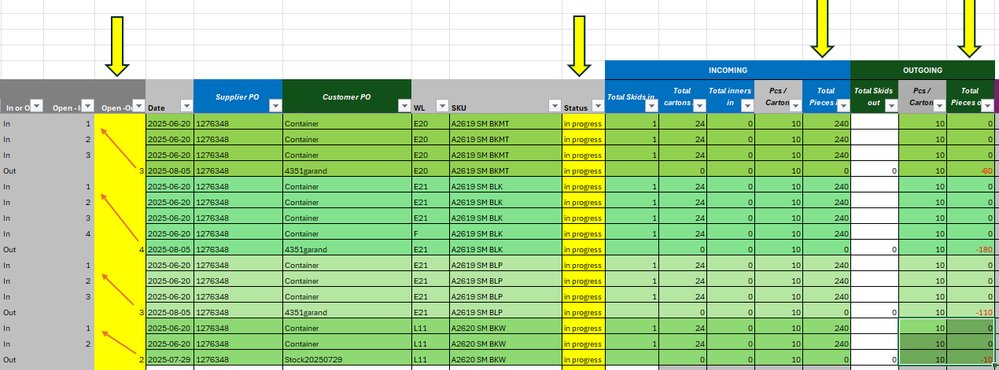Open the Total inners in filter dropdown
Screen dimensions: 999x370
pyautogui.click(x=747, y=106)
